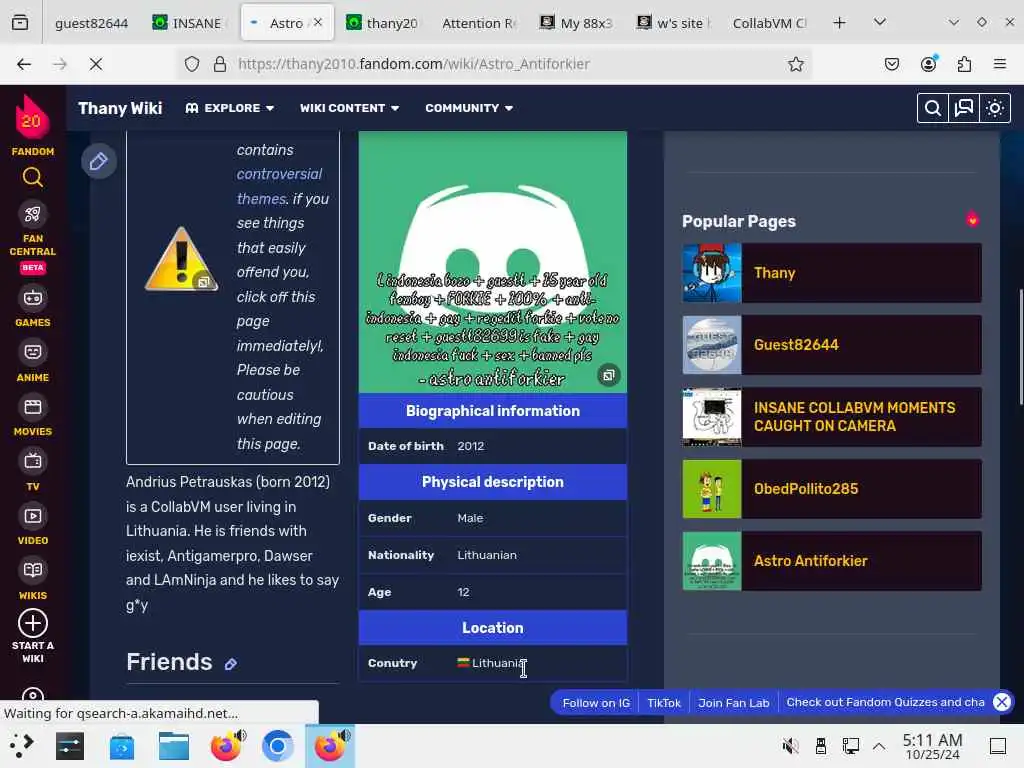The image size is (1024, 768).
Task: Enlarge the infobox Discord image icon
Action: [609, 375]
